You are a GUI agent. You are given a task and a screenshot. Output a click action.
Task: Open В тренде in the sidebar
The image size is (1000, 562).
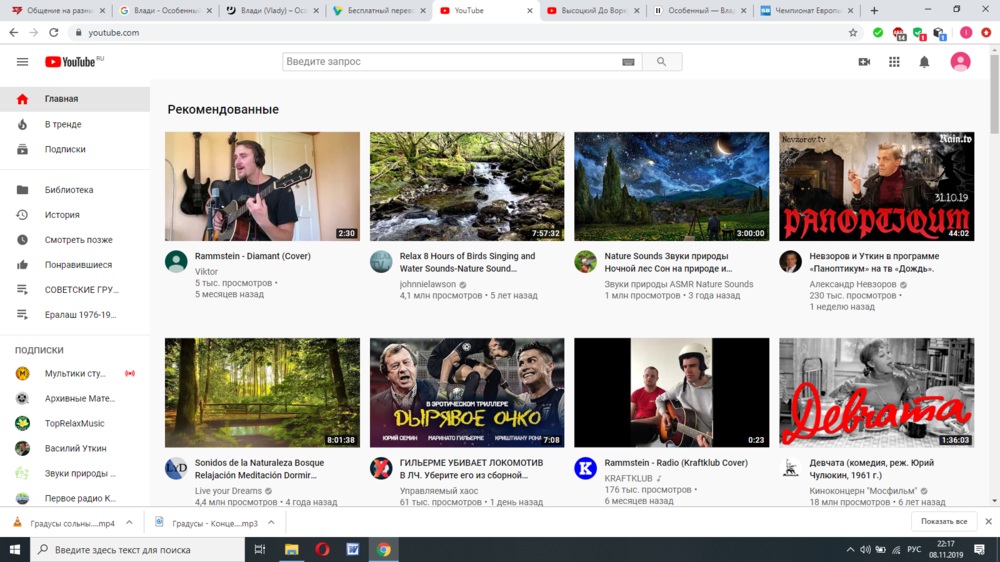pyautogui.click(x=75, y=124)
